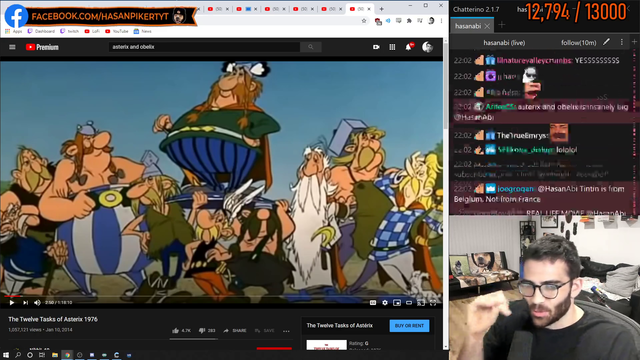Open the News bookmark
Image resolution: width=640 pixels, height=360 pixels.
pos(142,31)
